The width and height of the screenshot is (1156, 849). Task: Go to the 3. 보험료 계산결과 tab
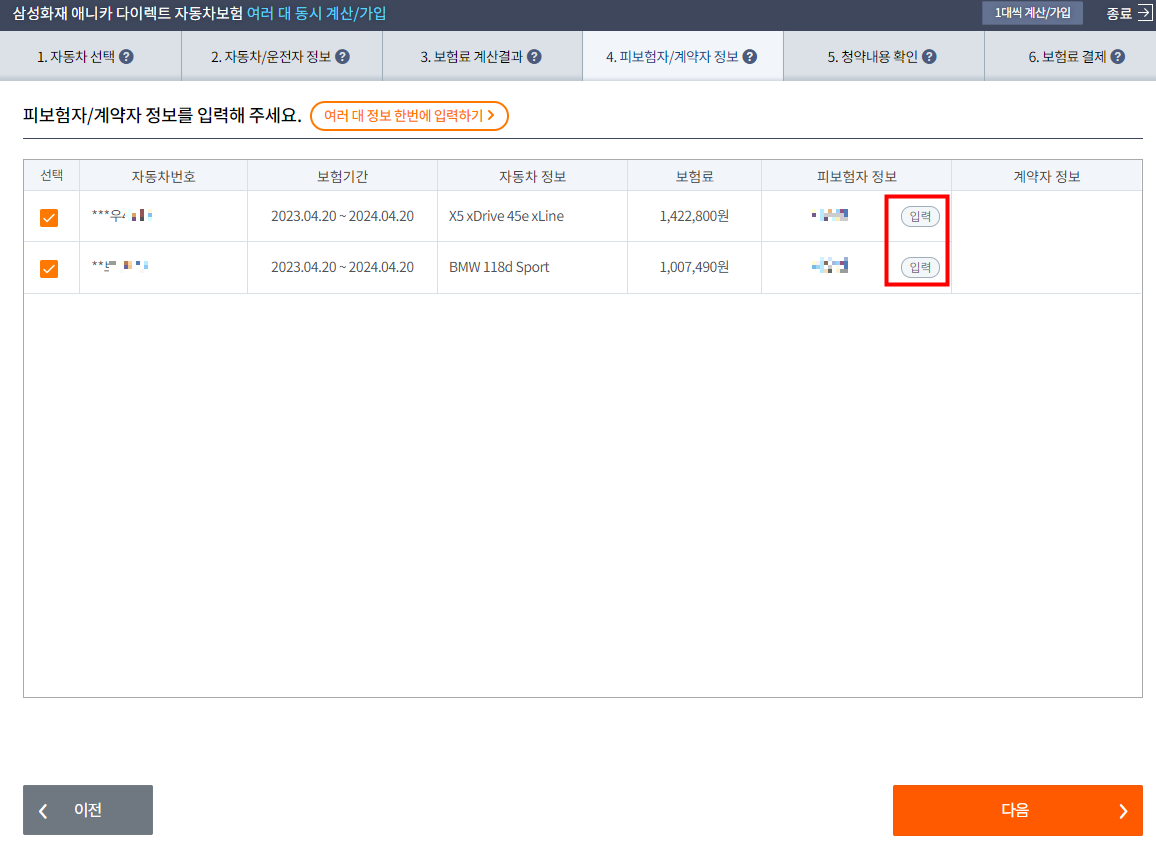(x=481, y=57)
